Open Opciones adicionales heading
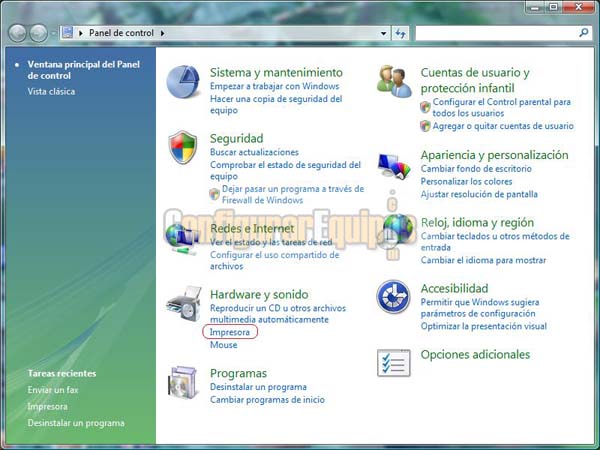Viewport: 600px width, 450px height. coord(475,355)
